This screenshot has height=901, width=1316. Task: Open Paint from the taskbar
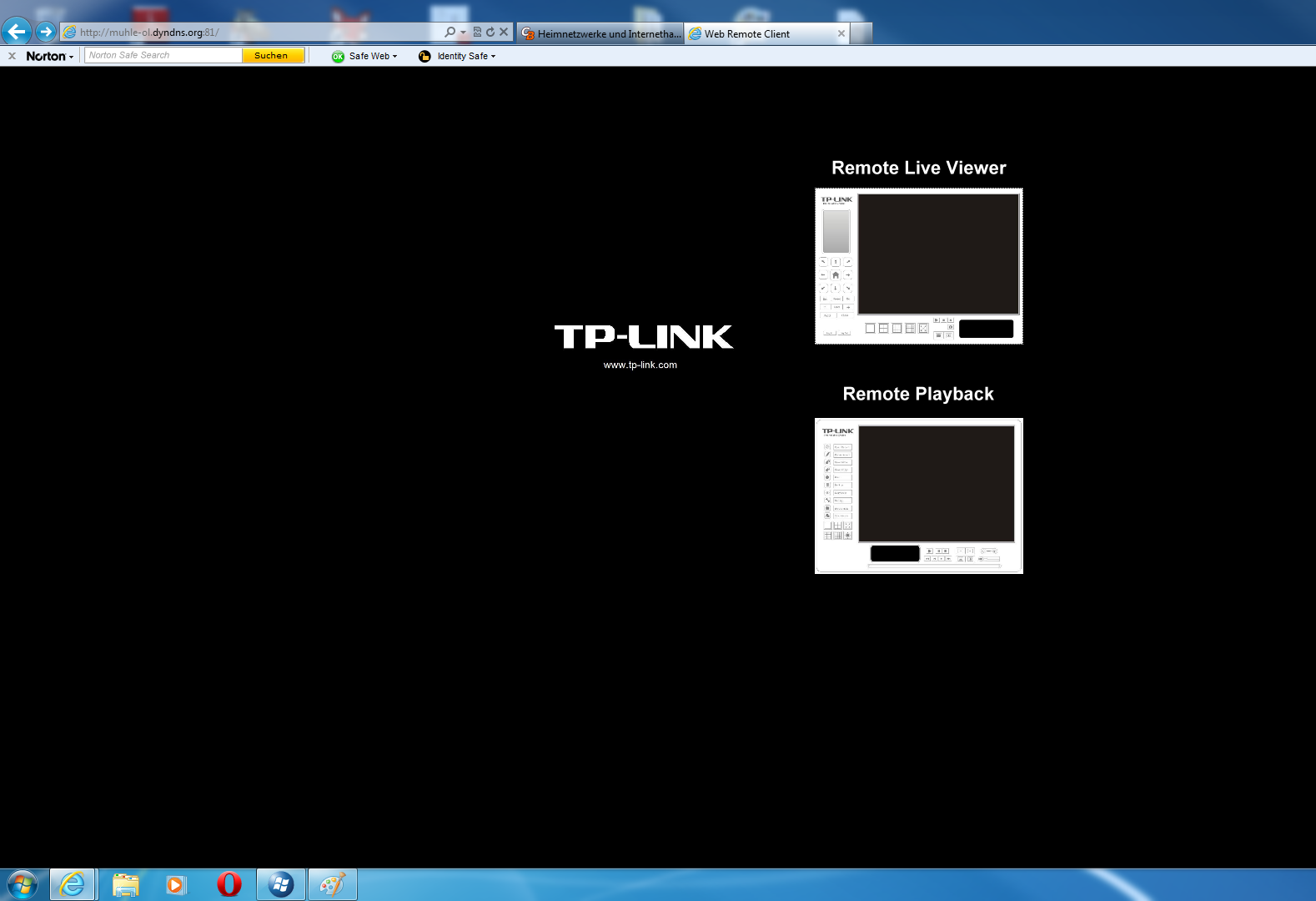(333, 884)
